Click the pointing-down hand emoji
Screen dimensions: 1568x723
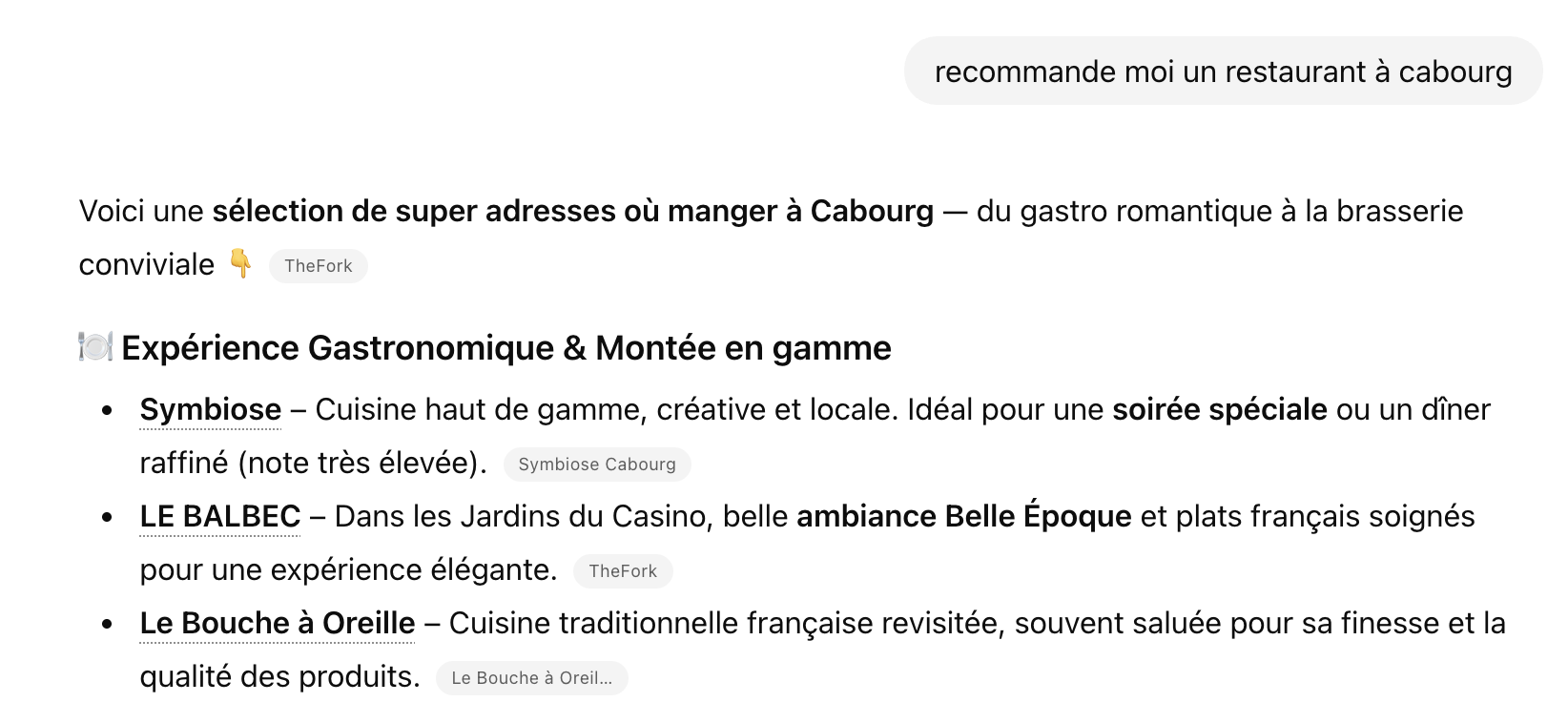pos(241,263)
